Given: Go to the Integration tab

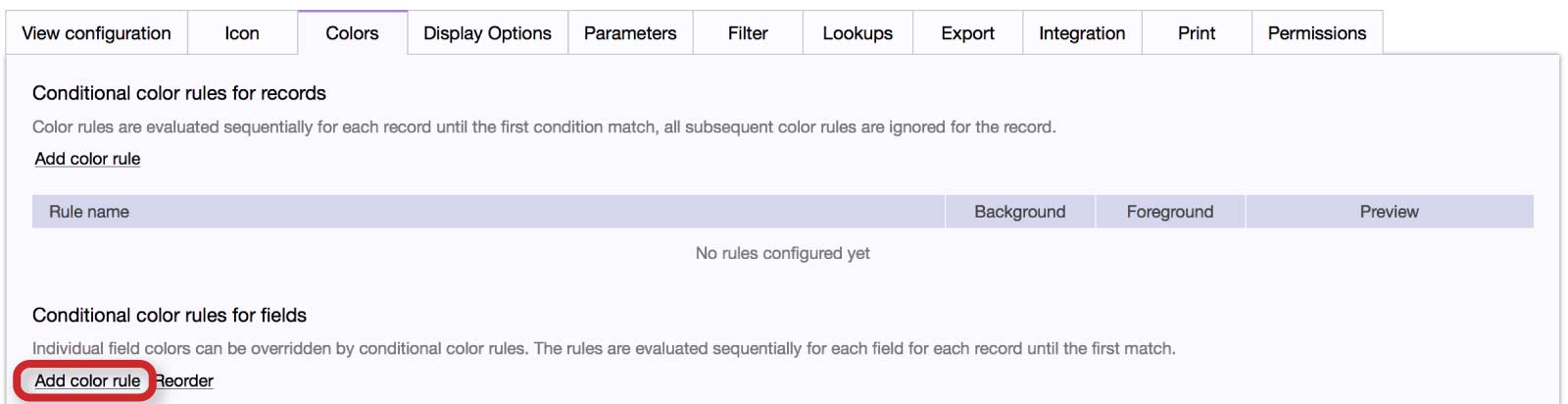Looking at the screenshot, I should tap(1082, 33).
